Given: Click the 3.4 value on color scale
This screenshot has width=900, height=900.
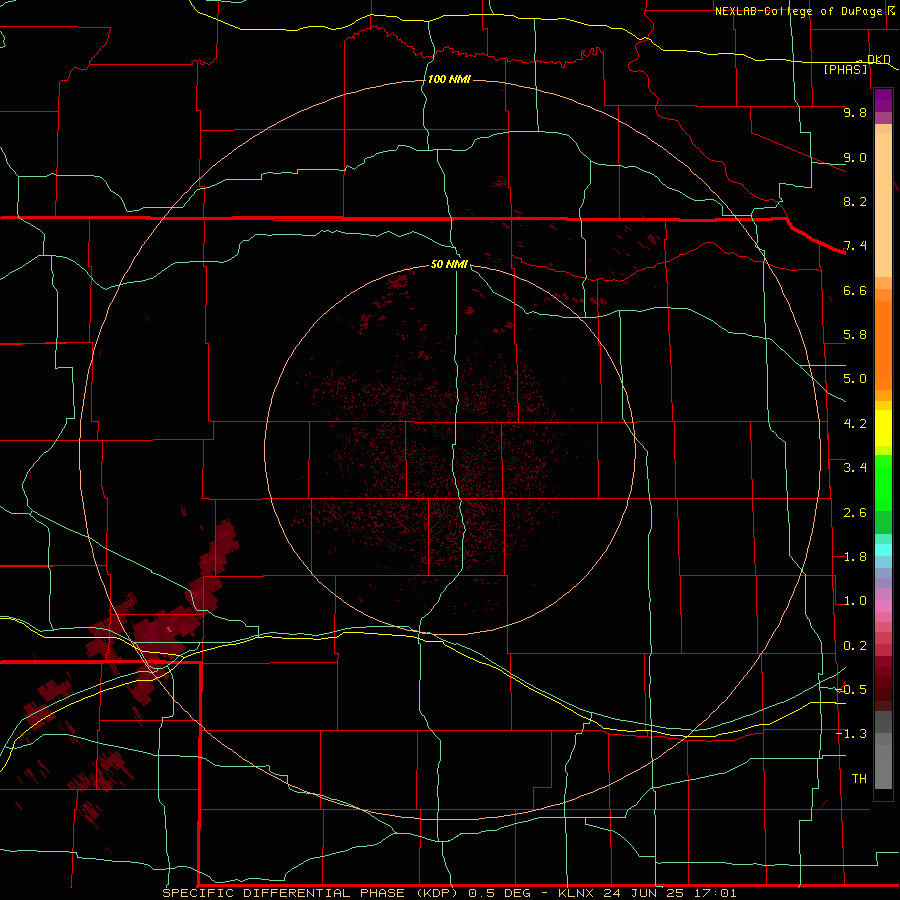Looking at the screenshot, I should (x=855, y=468).
